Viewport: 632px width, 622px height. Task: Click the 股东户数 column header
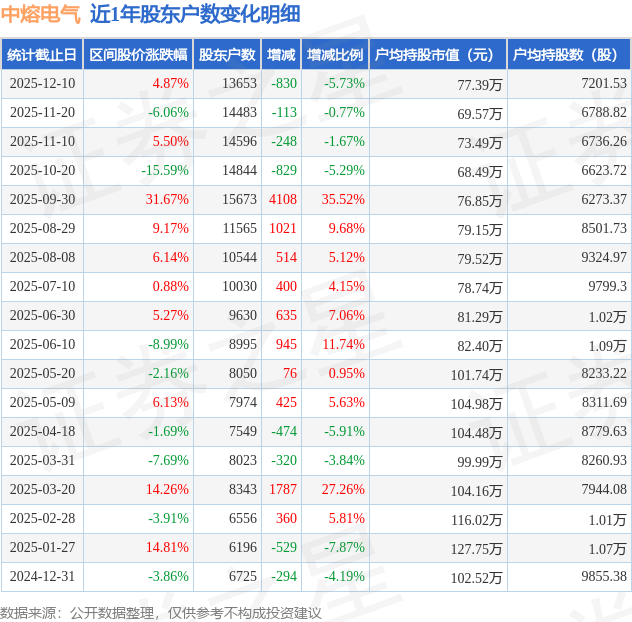coord(227,54)
